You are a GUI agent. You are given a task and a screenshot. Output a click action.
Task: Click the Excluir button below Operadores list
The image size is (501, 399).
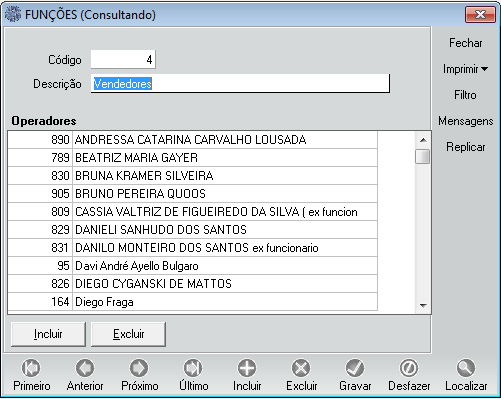pos(128,334)
